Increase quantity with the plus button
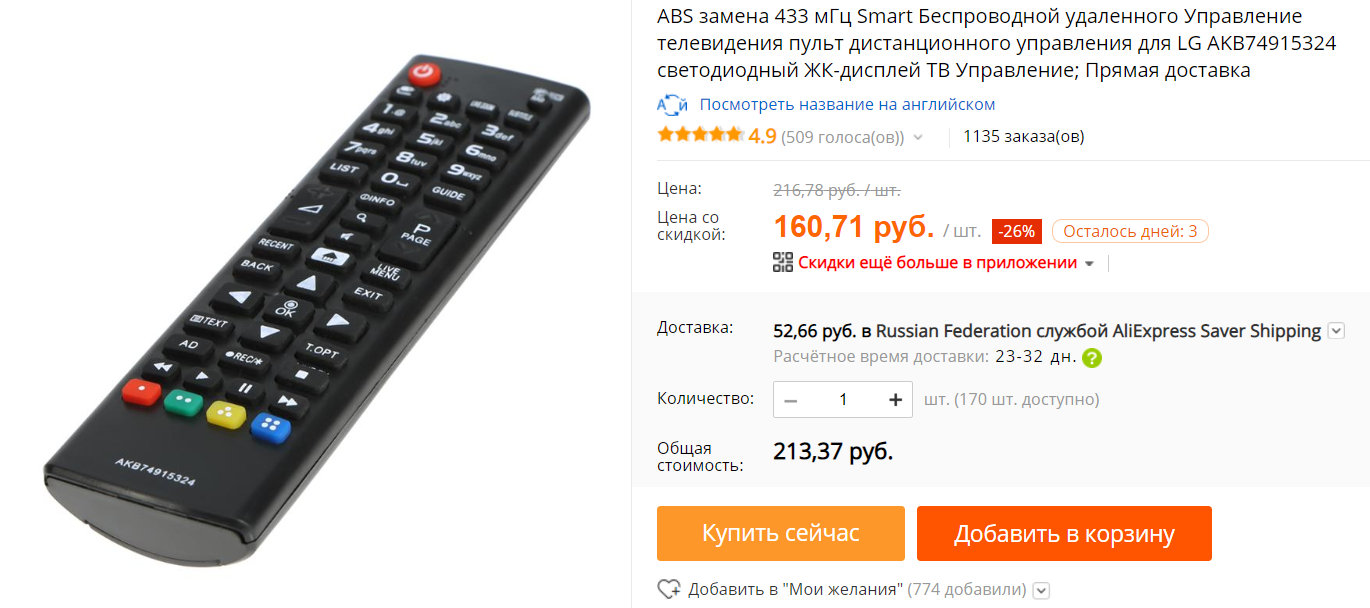 point(895,399)
